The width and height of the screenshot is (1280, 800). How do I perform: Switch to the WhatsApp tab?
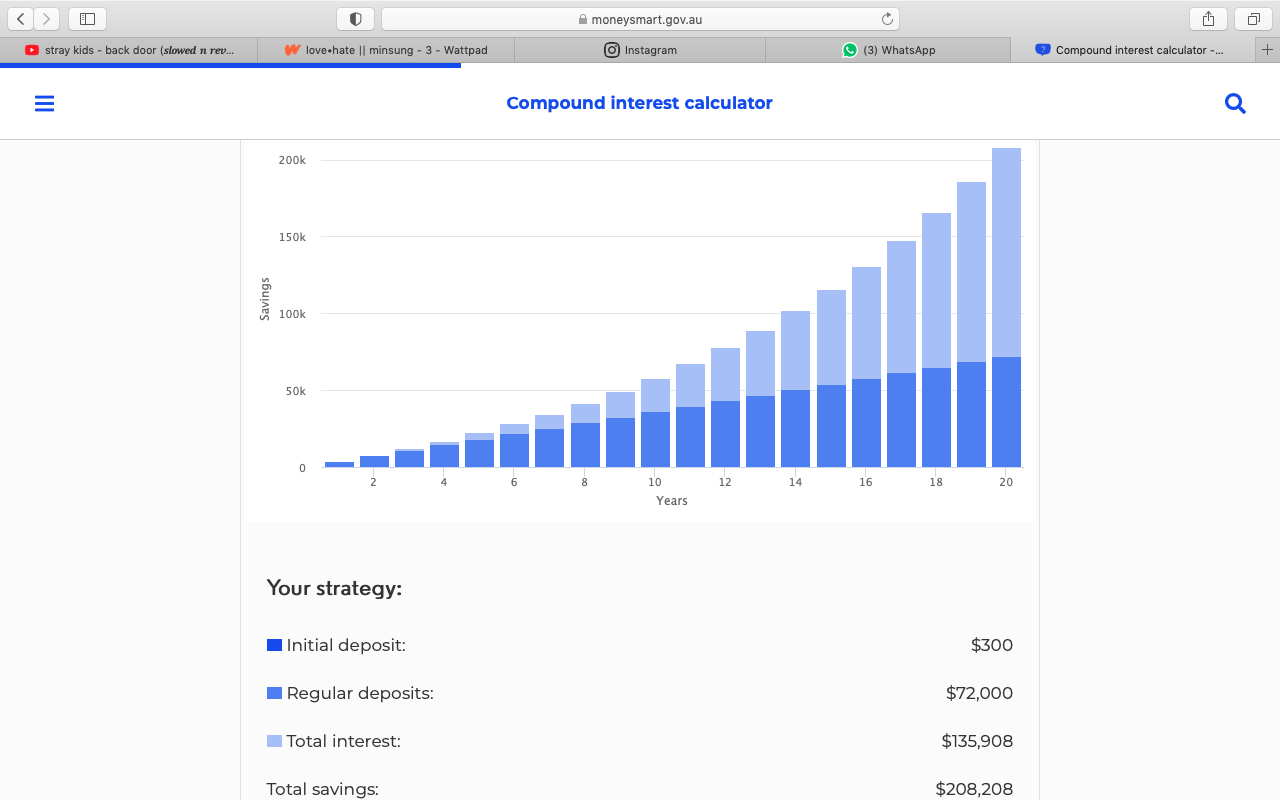coord(888,50)
